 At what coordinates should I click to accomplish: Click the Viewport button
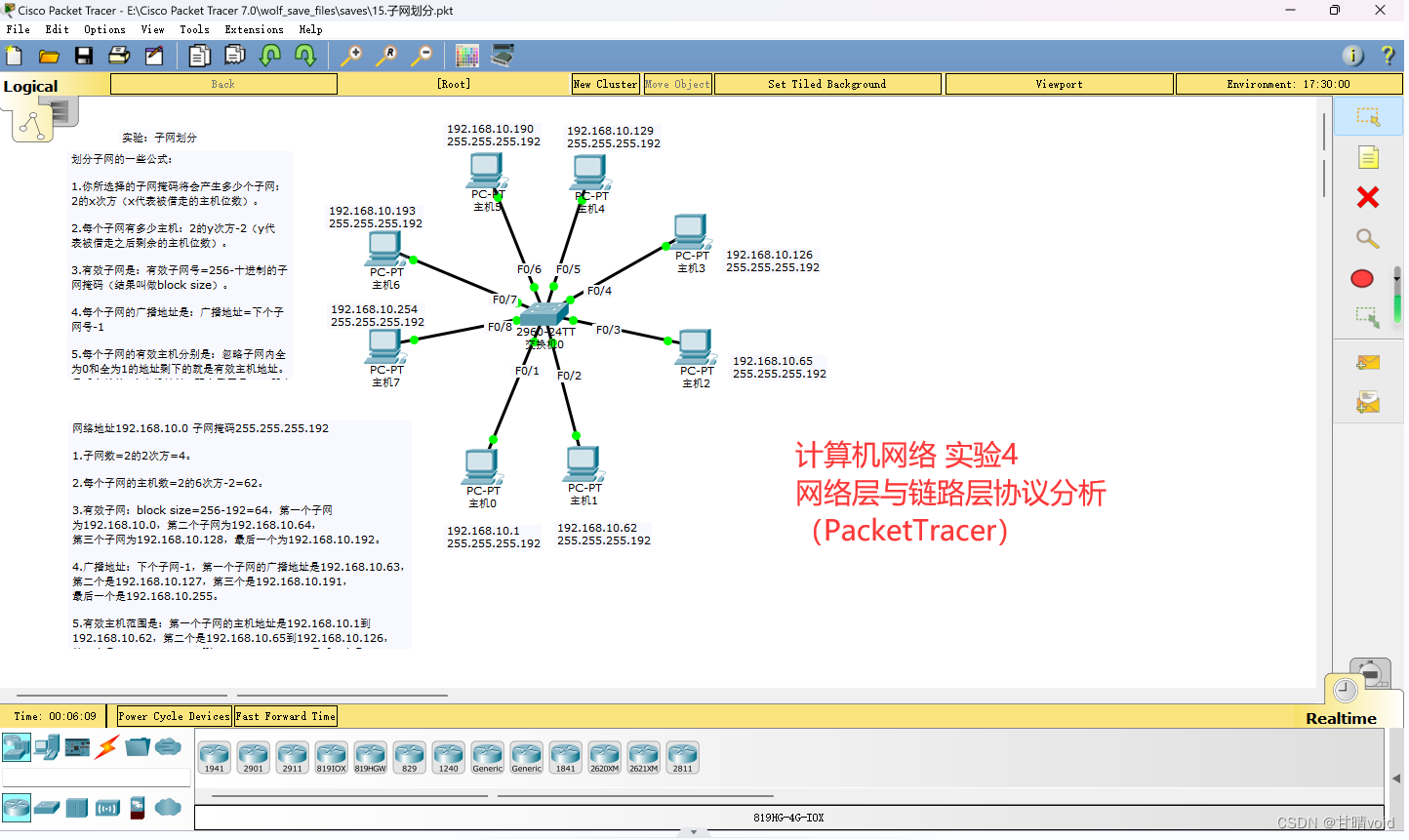coord(1059,84)
